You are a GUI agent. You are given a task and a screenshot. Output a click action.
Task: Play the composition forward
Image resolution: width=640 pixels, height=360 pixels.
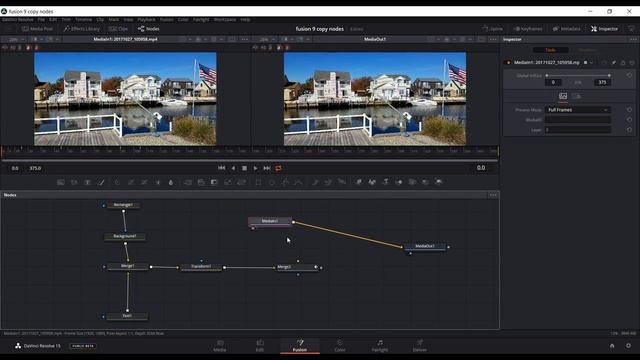click(x=256, y=168)
